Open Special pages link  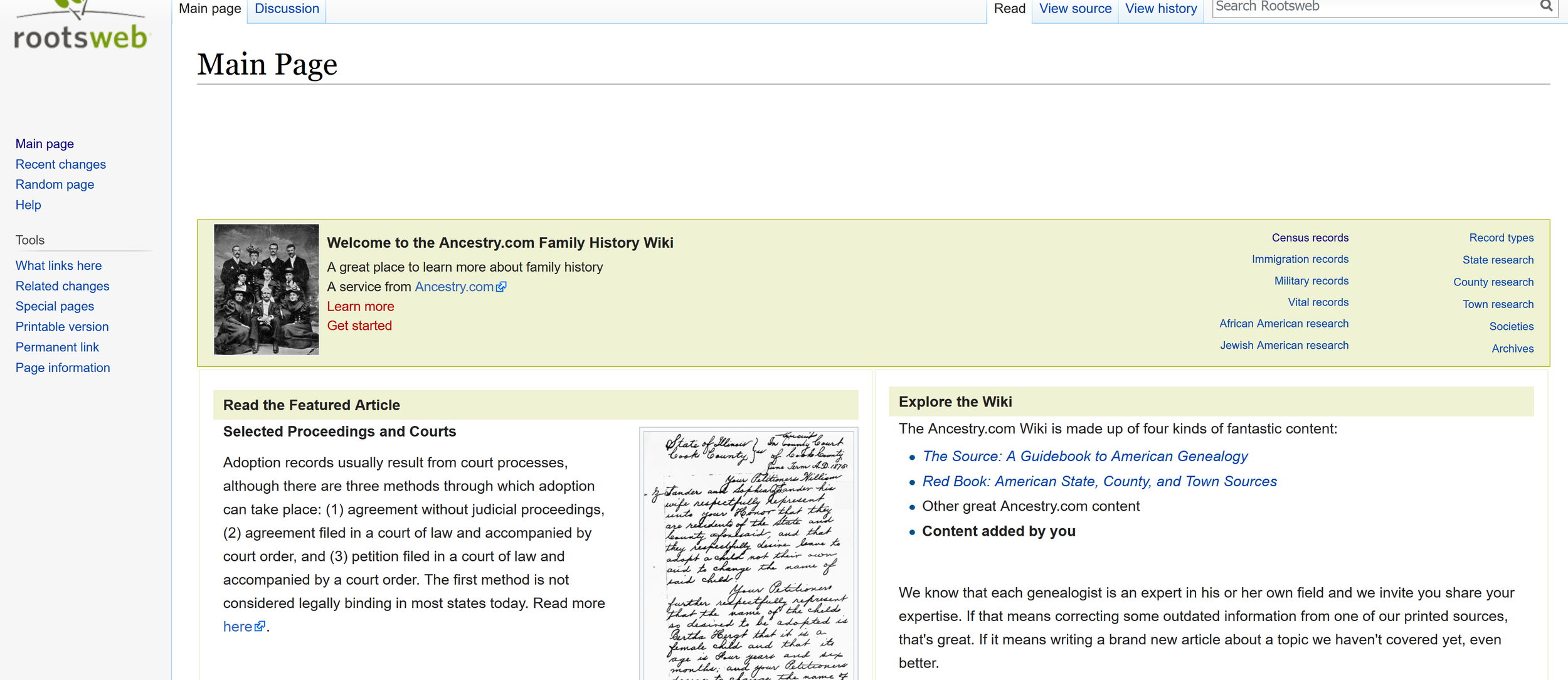click(x=55, y=306)
